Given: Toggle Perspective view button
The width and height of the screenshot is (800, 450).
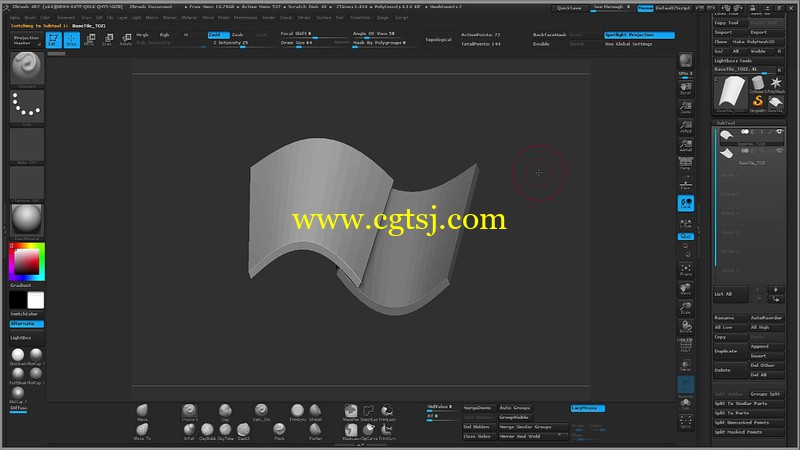Looking at the screenshot, I should (685, 164).
